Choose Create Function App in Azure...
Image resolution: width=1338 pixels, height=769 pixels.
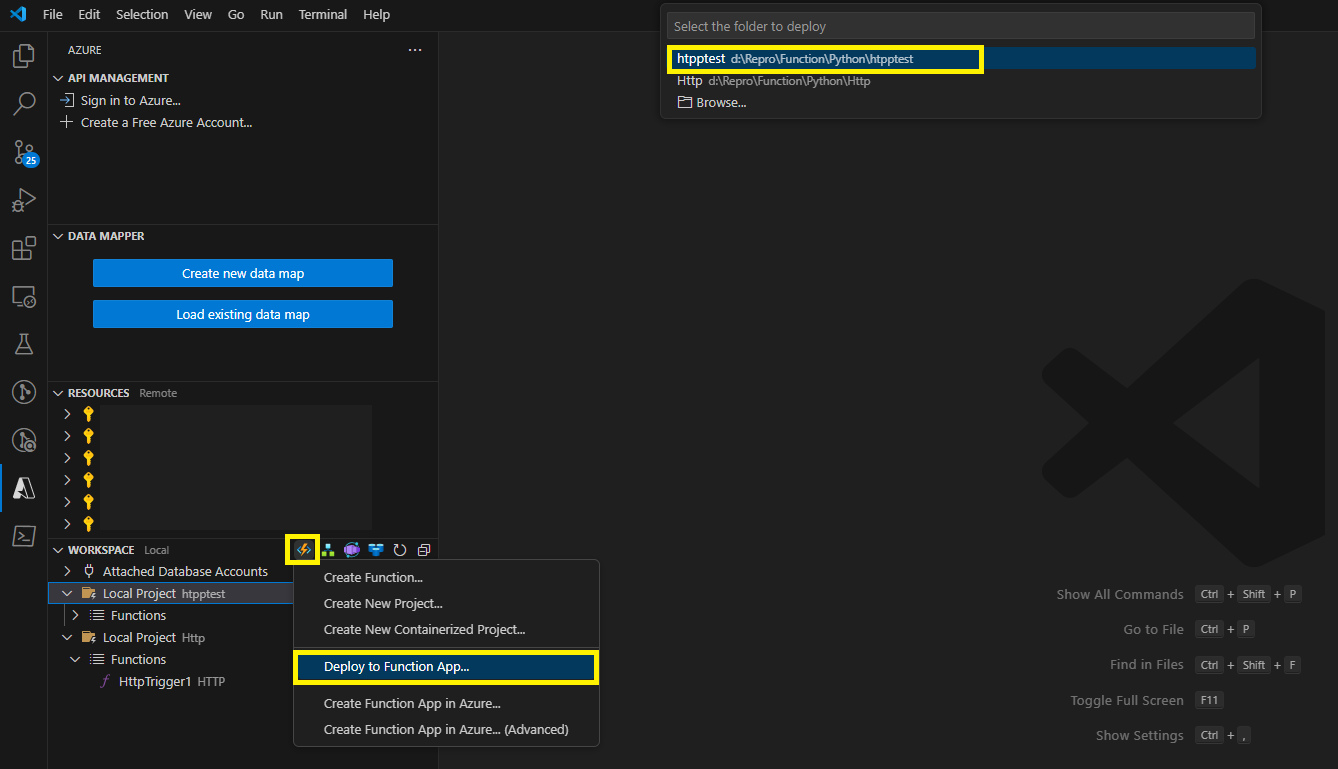point(446,703)
